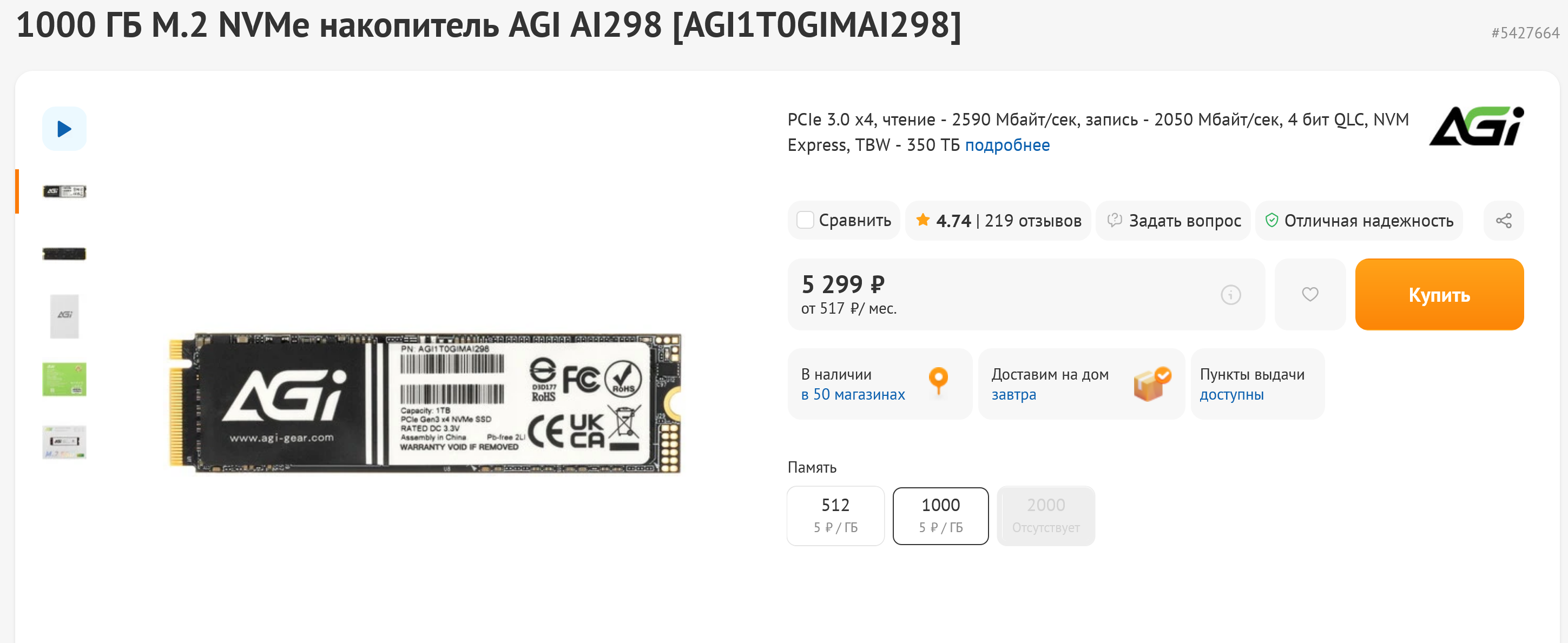Screen dimensions: 1568x643
Task: Click the home delivery box icon
Action: click(1151, 383)
